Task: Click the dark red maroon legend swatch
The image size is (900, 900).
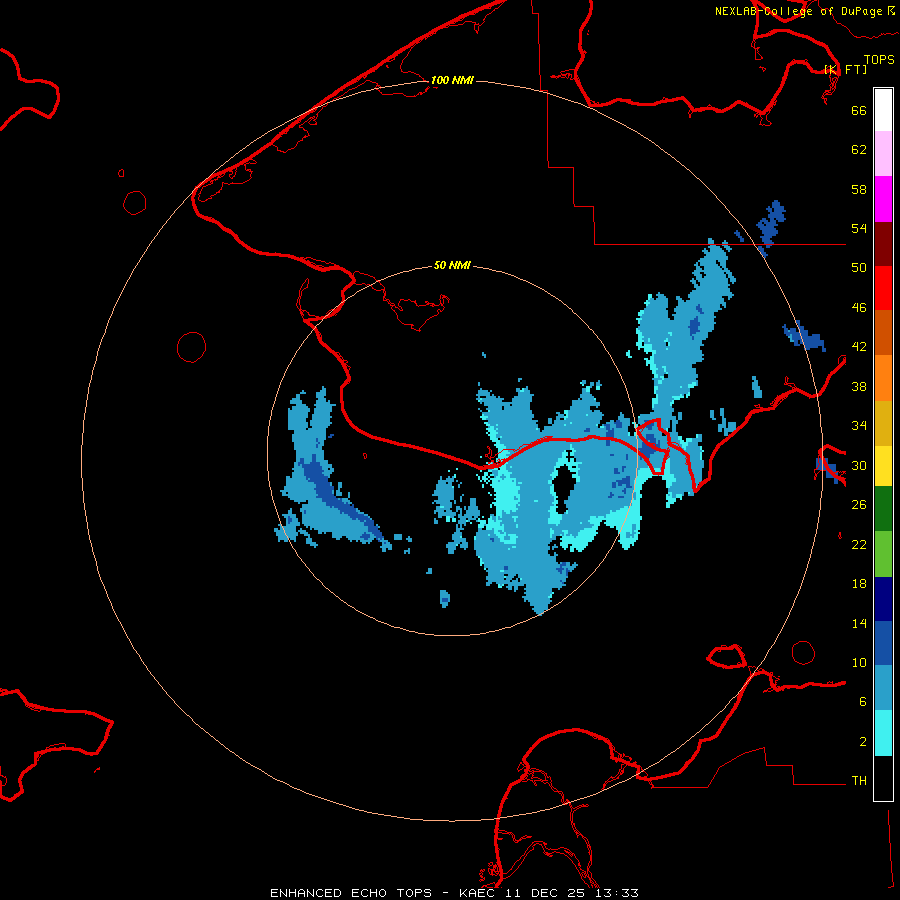Action: [x=883, y=244]
